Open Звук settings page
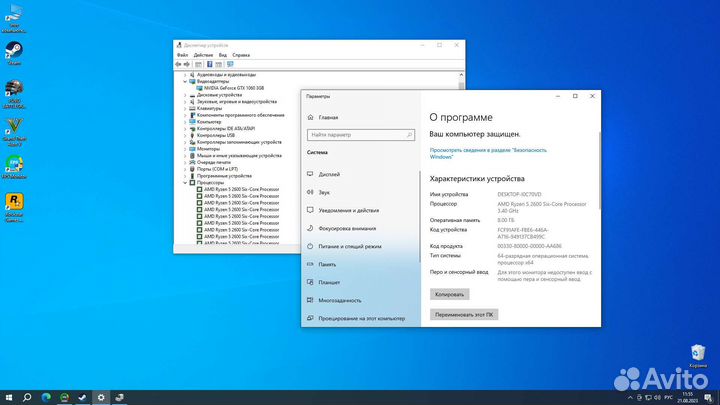Viewport: 720px width, 405px height. coord(324,192)
